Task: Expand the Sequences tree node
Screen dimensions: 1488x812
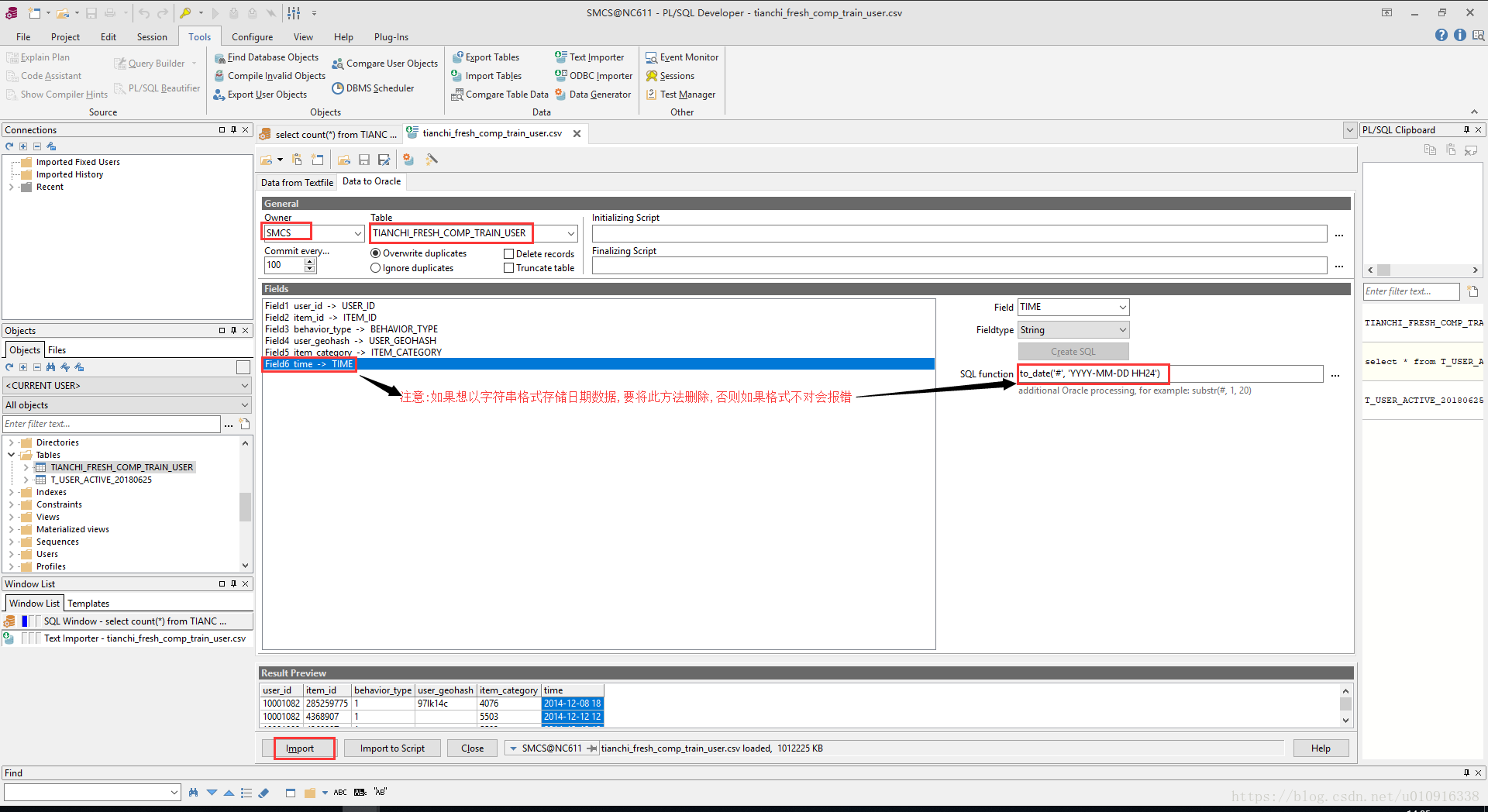Action: (x=12, y=542)
